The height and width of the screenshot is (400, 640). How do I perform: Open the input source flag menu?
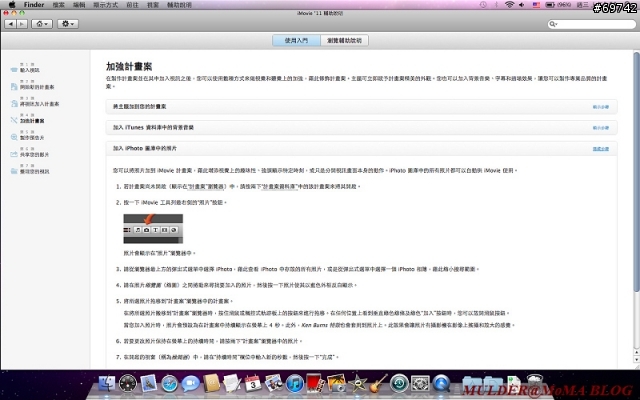[x=536, y=5]
